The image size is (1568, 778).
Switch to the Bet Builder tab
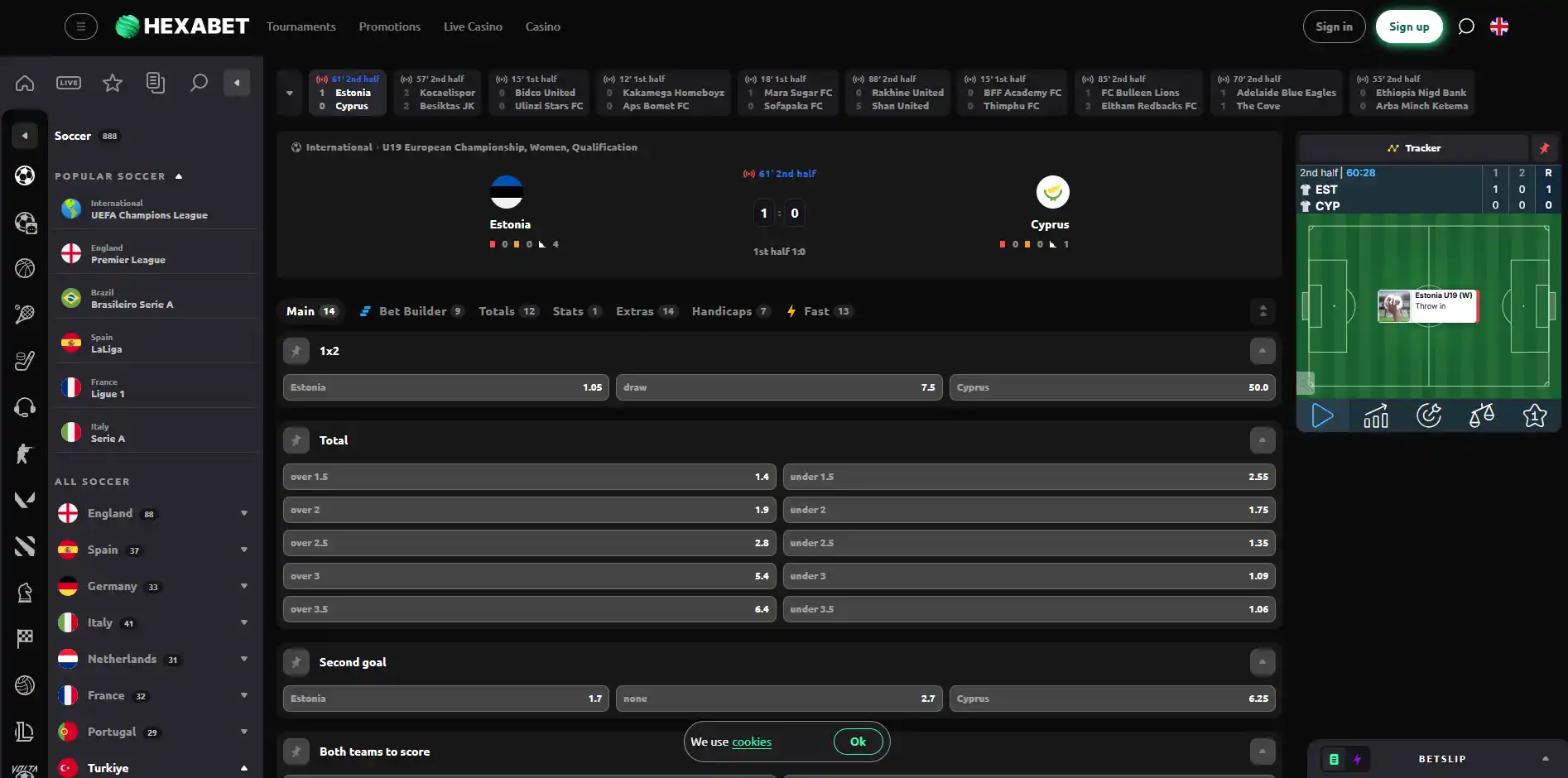coord(411,311)
